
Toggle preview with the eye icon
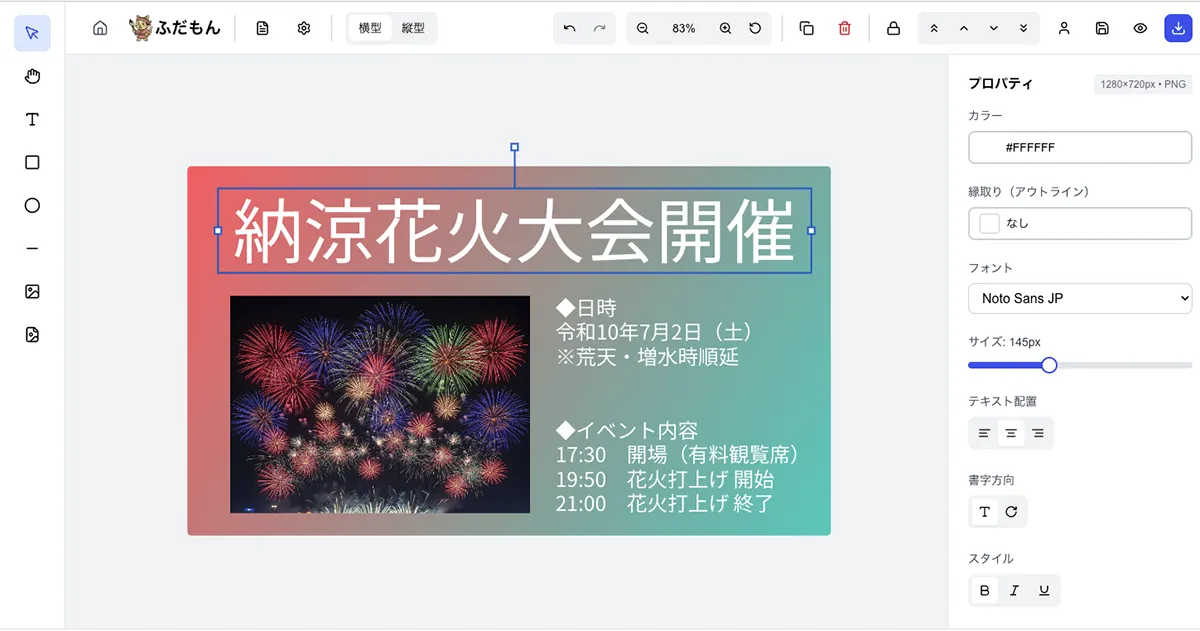click(x=1140, y=28)
